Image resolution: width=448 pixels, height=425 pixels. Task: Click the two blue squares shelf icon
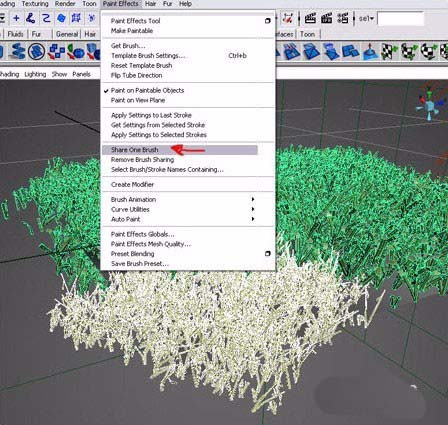[350, 52]
